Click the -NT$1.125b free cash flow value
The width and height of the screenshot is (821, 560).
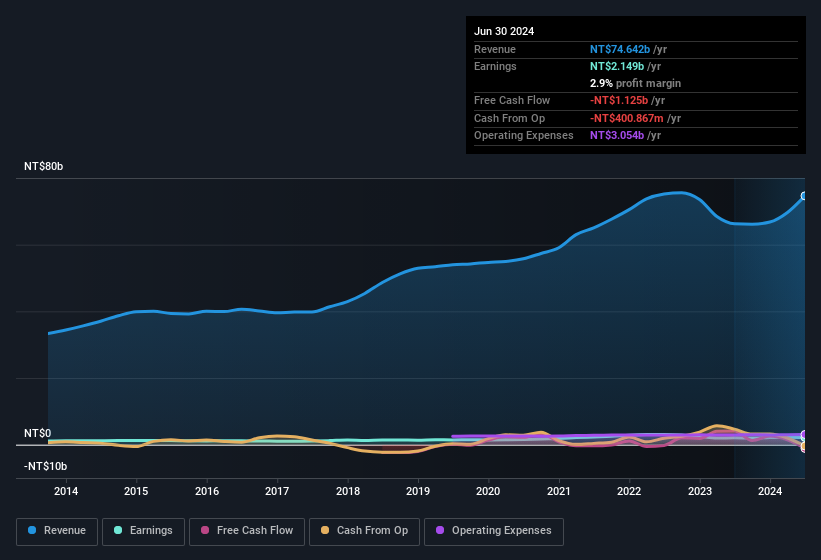[x=619, y=100]
